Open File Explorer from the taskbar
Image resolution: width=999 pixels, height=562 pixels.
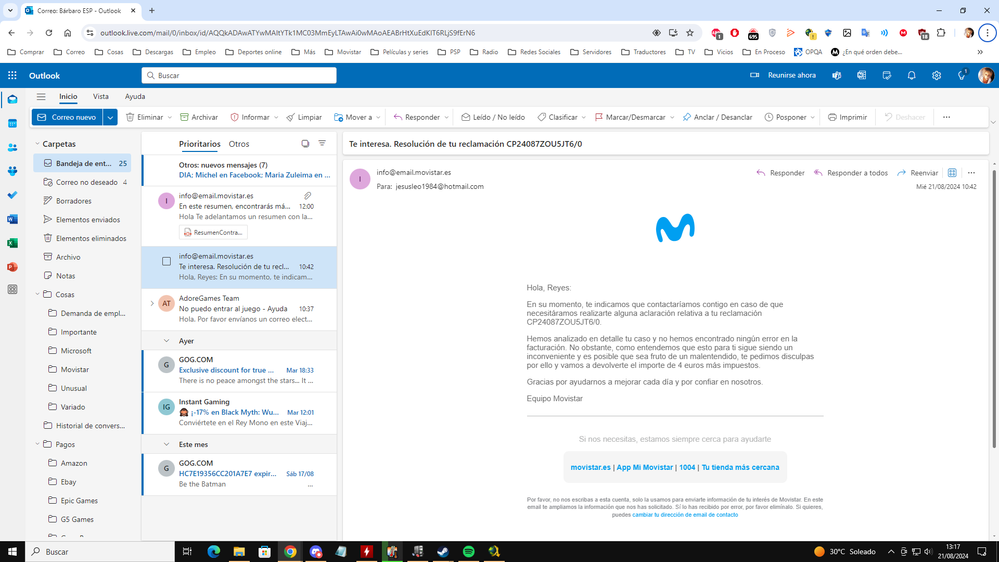[x=239, y=551]
